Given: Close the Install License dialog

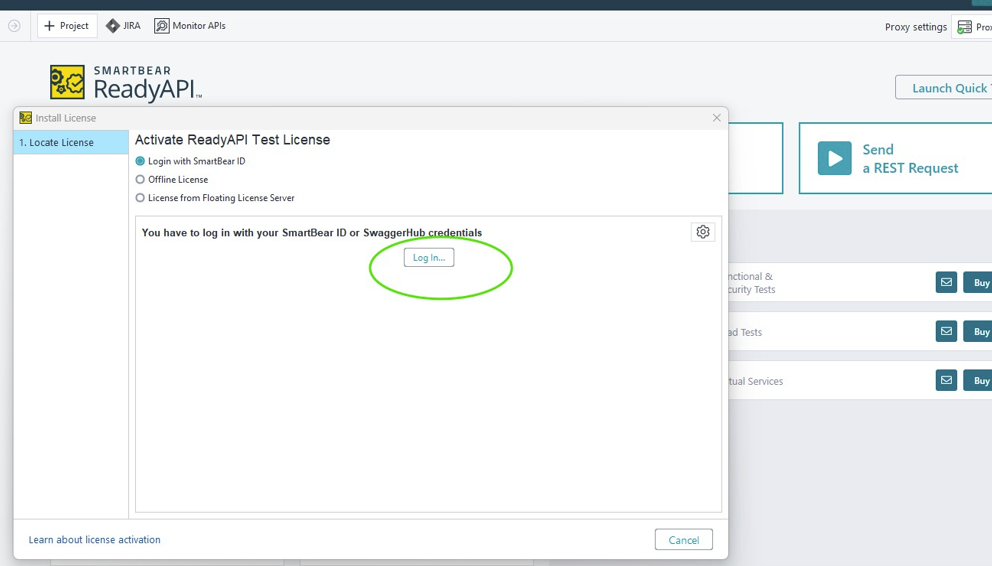Looking at the screenshot, I should coord(716,118).
